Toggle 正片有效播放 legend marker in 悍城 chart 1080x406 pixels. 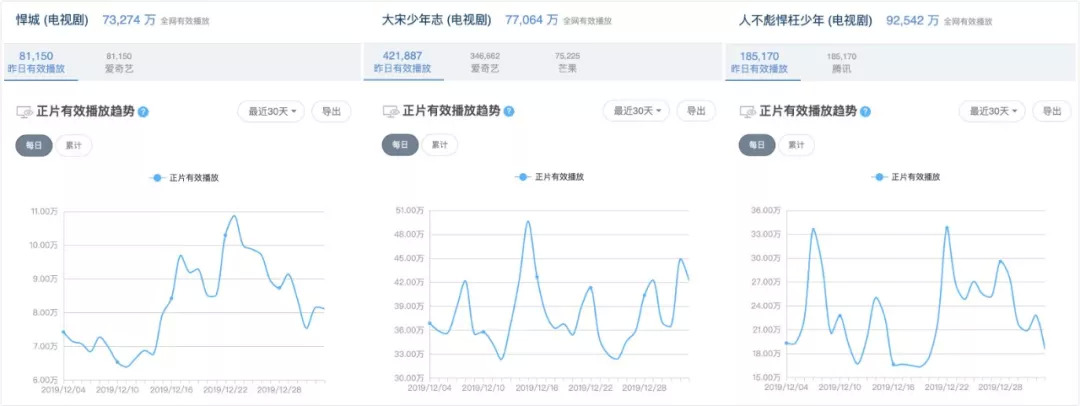[x=157, y=178]
